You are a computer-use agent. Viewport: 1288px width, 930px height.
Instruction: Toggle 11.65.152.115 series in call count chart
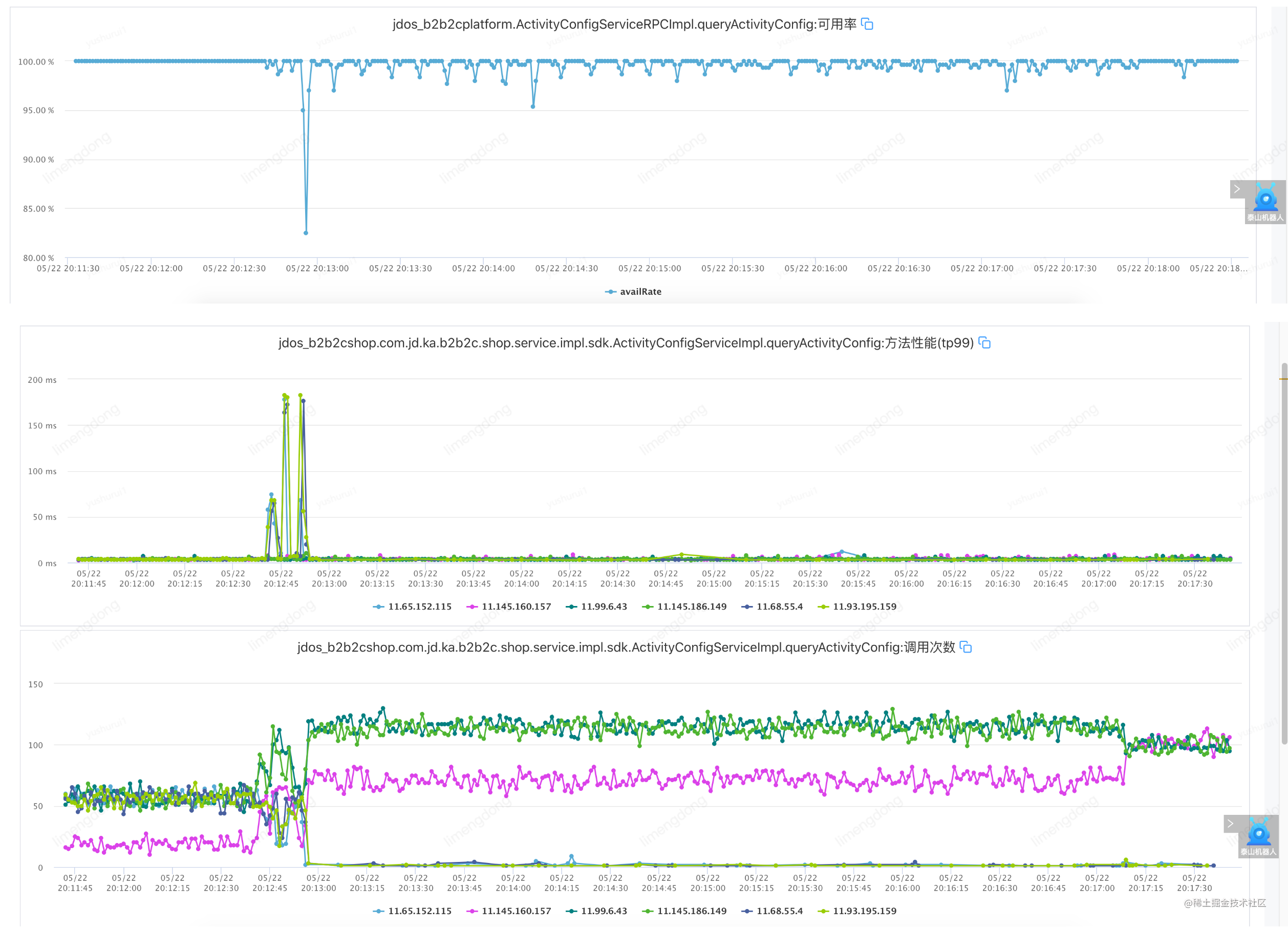click(x=412, y=911)
